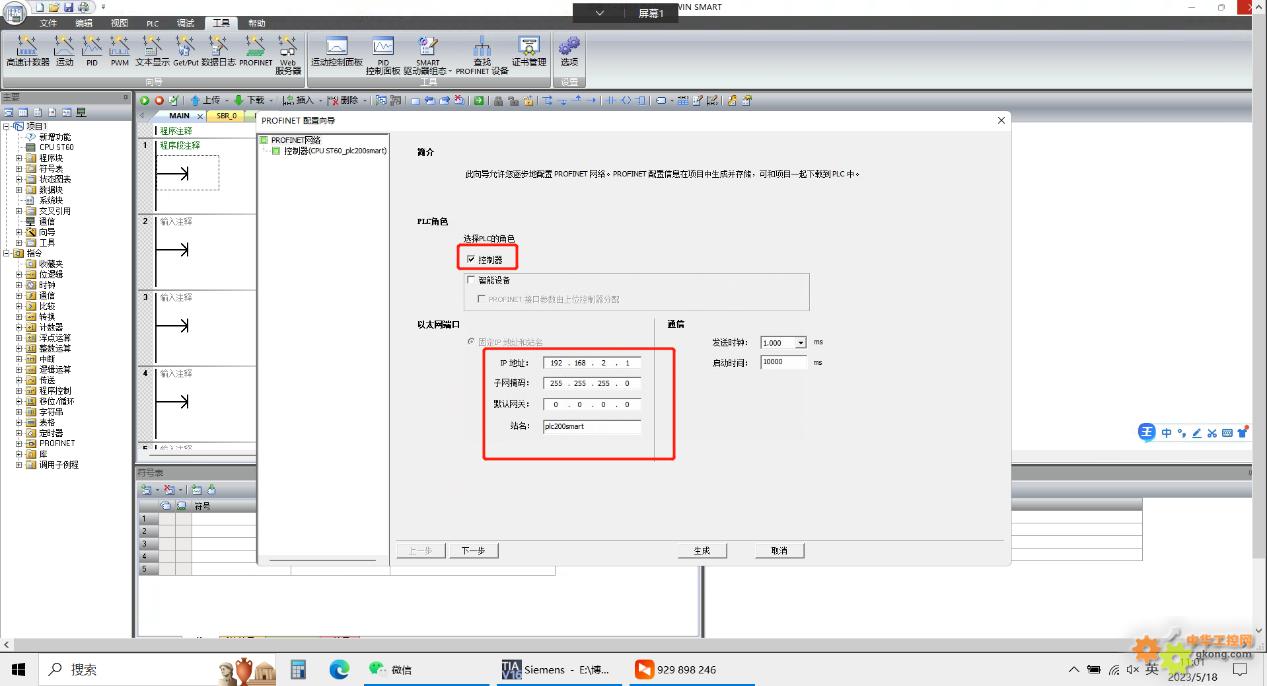Open the PLC ribbon tab
Image resolution: width=1267 pixels, height=686 pixels.
click(x=152, y=23)
